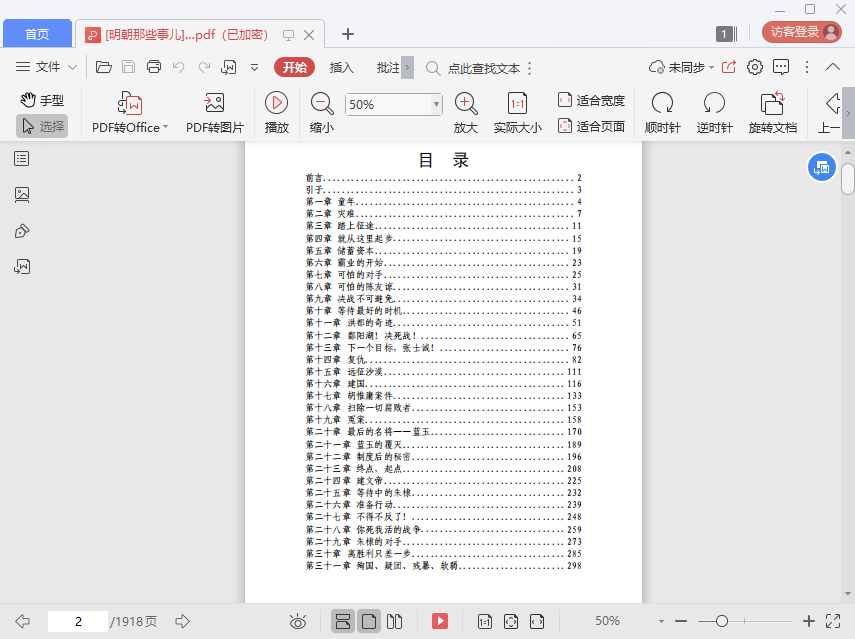
Task: Click the floating blue convert button
Action: pyautogui.click(x=821, y=167)
